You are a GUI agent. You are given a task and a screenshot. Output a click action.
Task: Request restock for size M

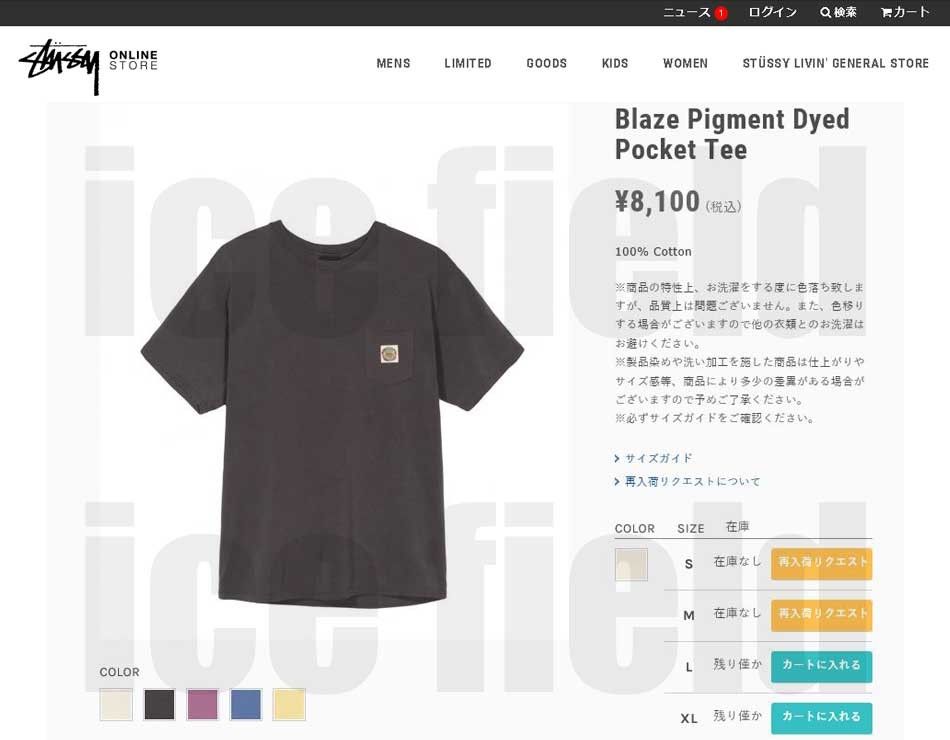point(822,615)
